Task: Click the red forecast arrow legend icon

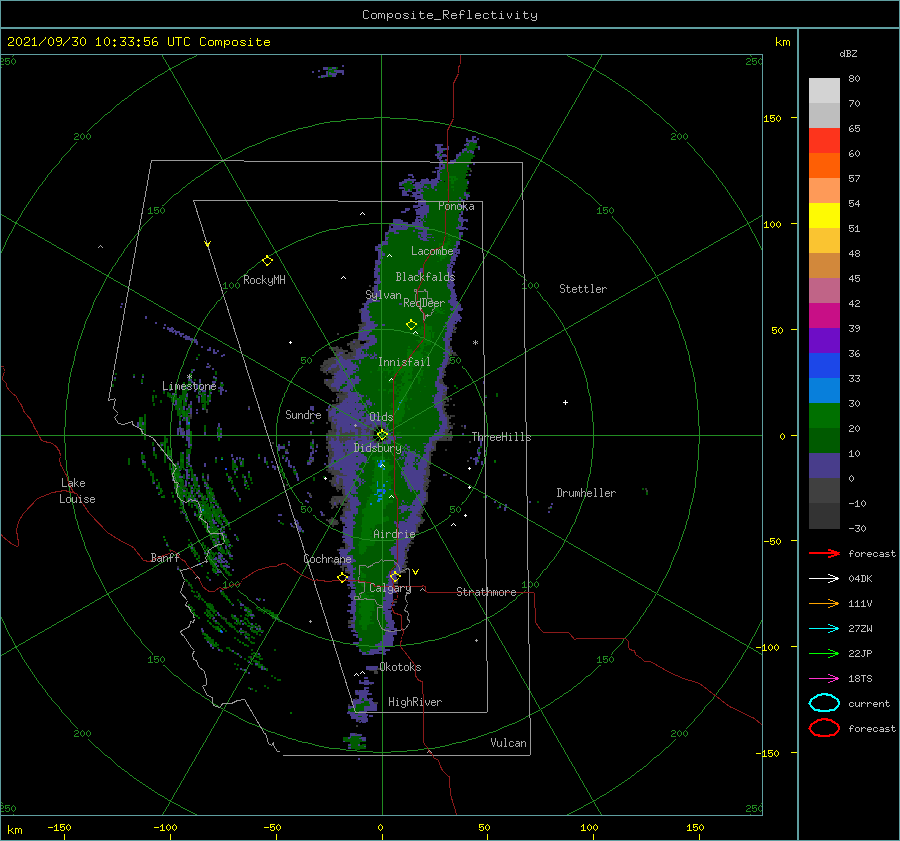Action: [824, 553]
